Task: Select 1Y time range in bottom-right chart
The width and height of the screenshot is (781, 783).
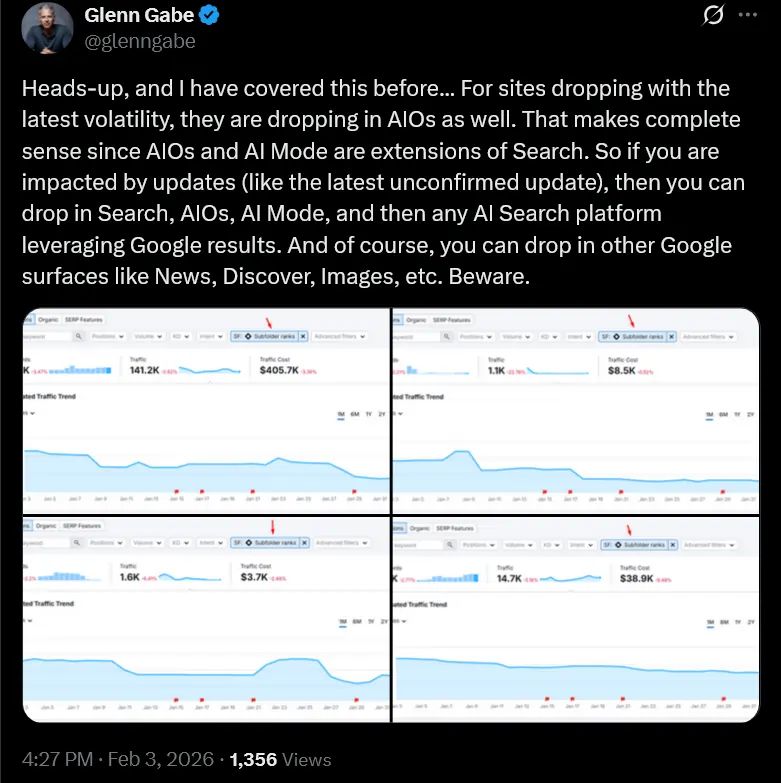Action: 737,622
